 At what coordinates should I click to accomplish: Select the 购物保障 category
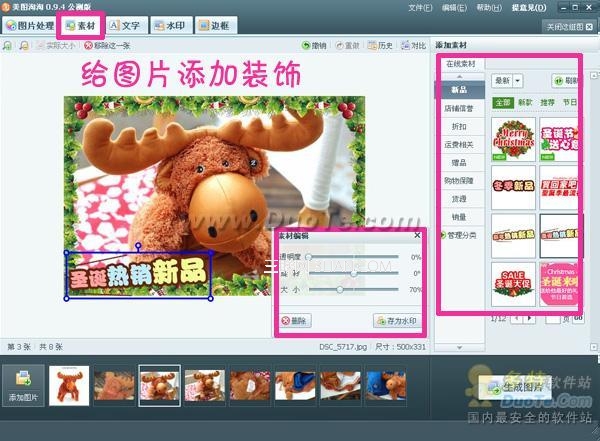point(459,181)
